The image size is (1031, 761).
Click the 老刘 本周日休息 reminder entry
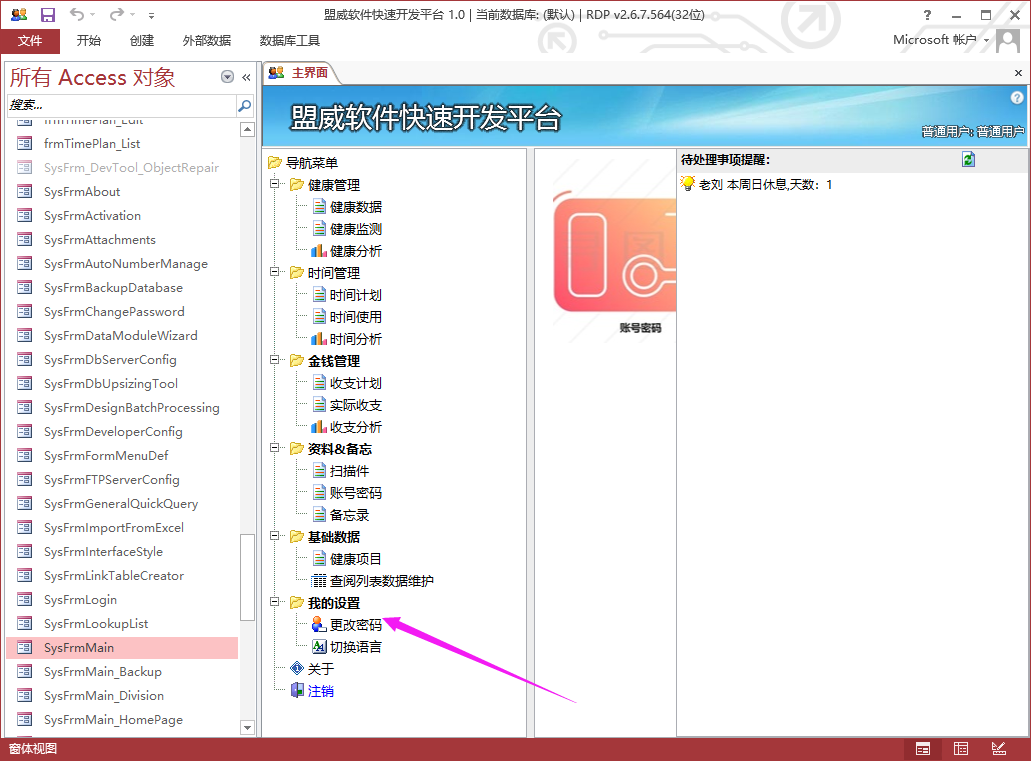765,185
